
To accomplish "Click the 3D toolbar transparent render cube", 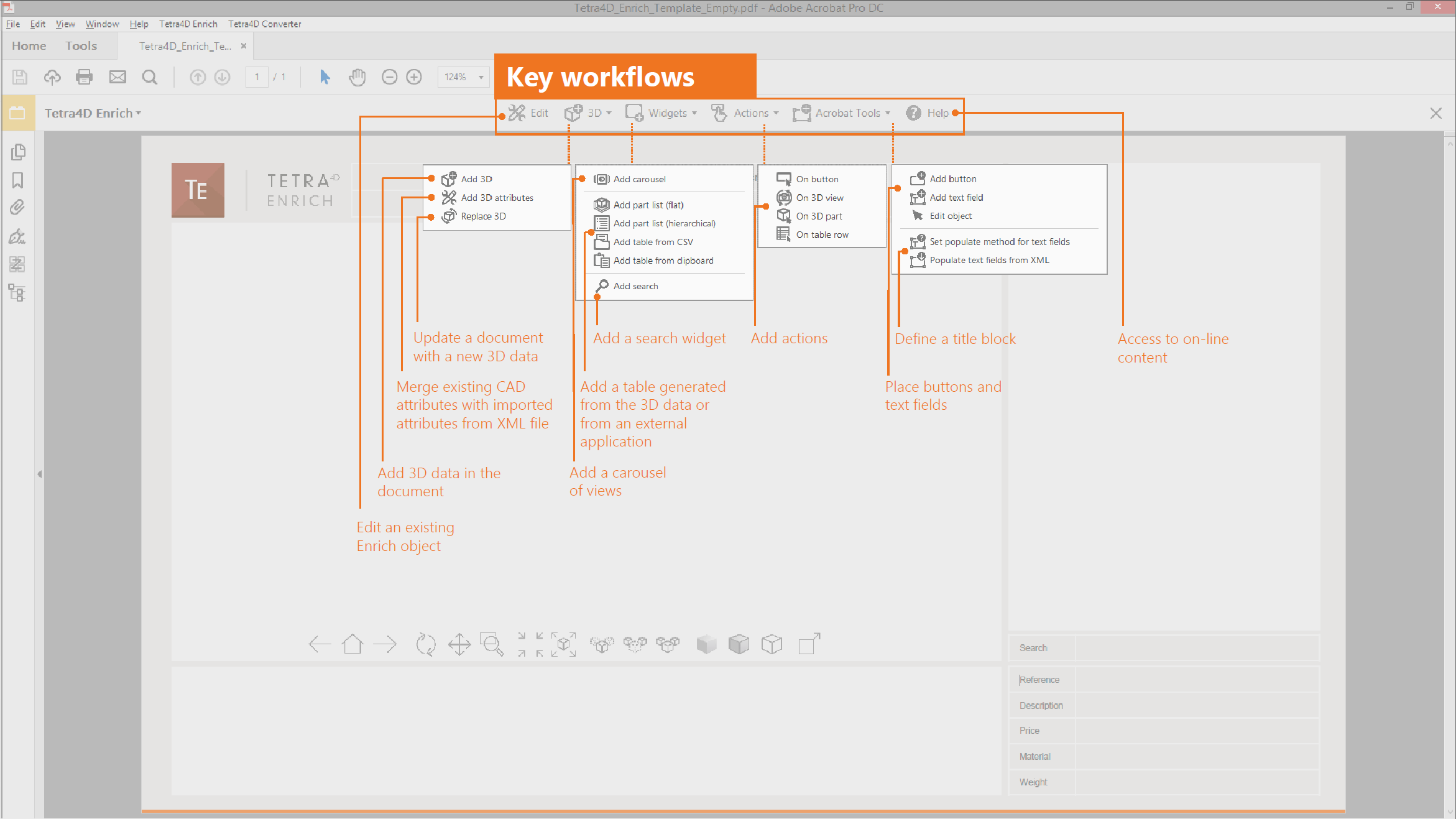I will 739,644.
